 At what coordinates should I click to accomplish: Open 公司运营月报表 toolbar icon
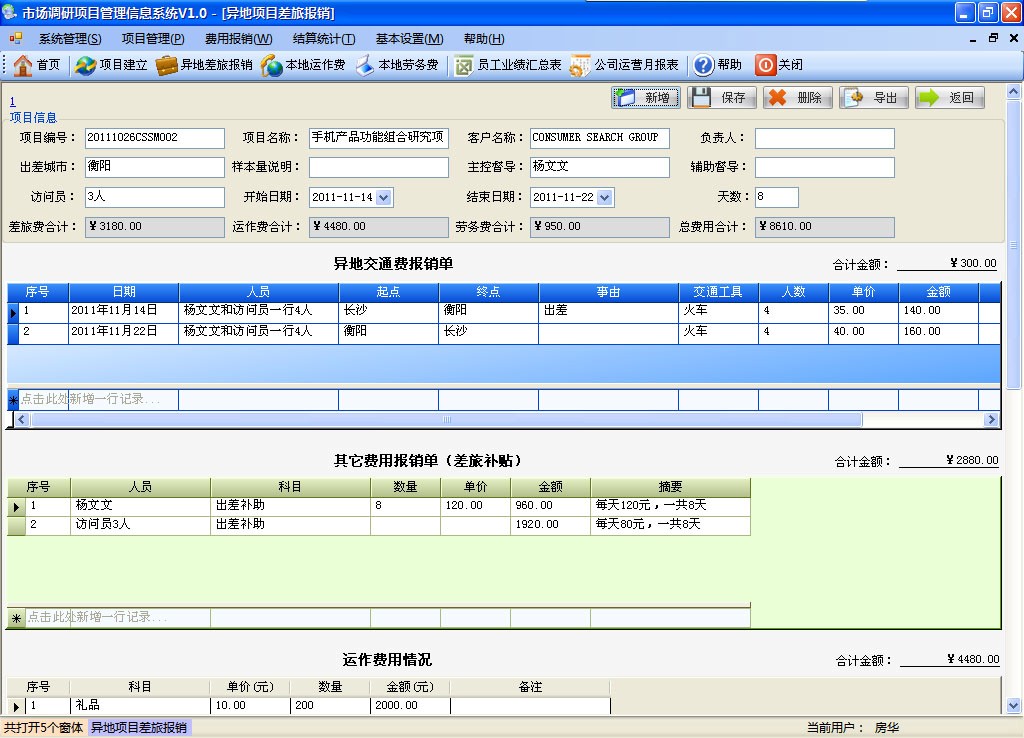580,65
